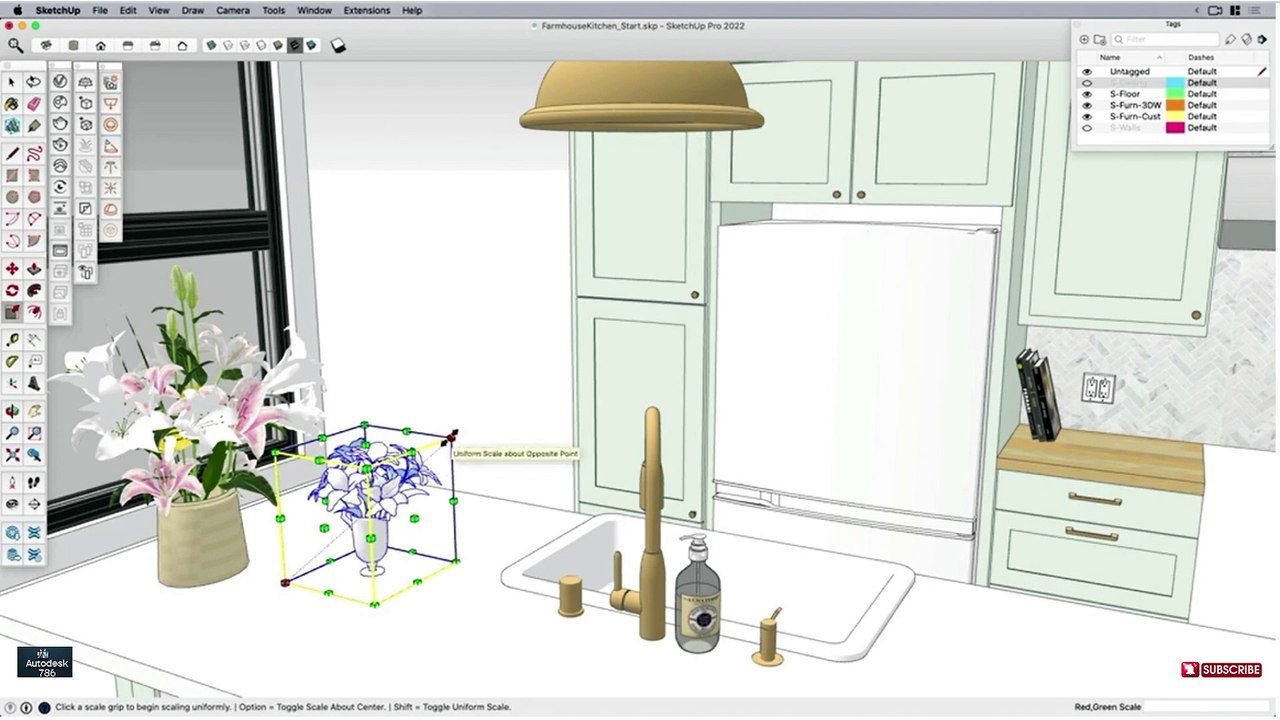Select the Rotate tool
Image resolution: width=1280 pixels, height=720 pixels.
(x=12, y=291)
